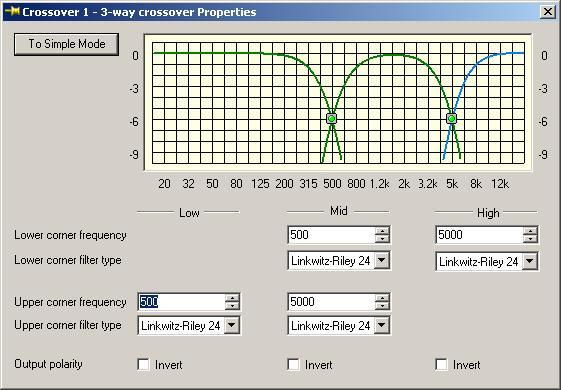Viewport: 561px width, 390px height.
Task: Select the 500 Hz crossover handle on graph
Action: 332,118
